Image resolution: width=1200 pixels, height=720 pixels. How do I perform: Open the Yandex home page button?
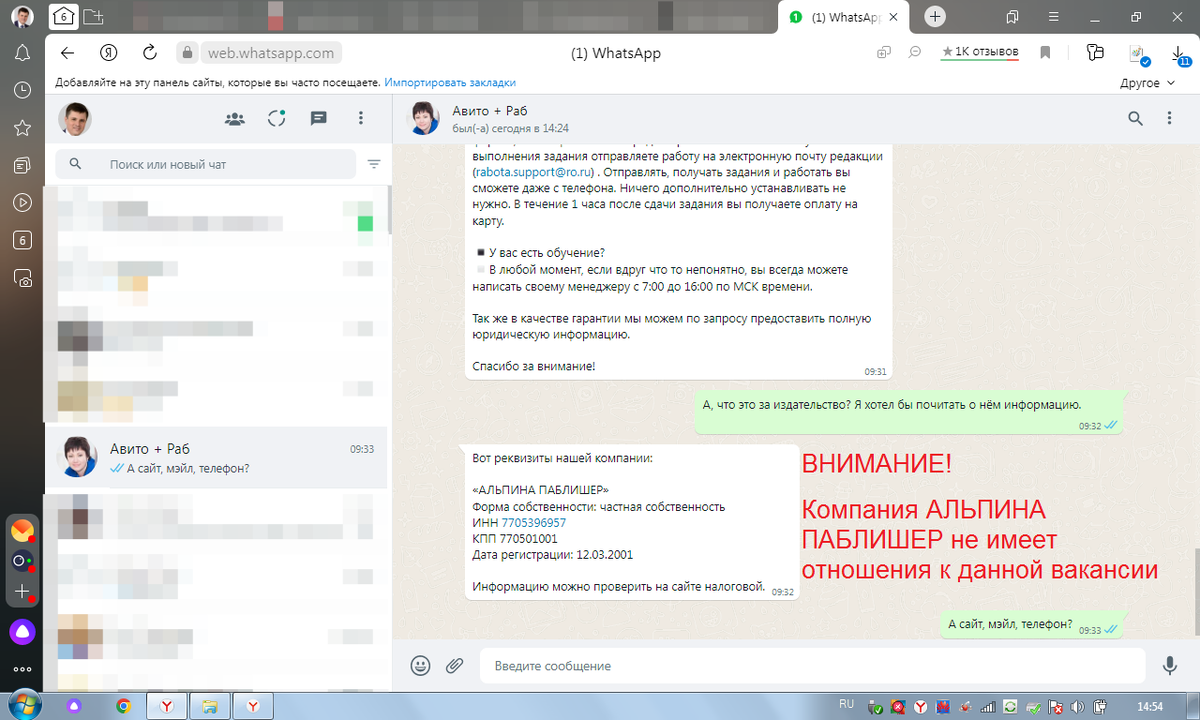point(108,53)
